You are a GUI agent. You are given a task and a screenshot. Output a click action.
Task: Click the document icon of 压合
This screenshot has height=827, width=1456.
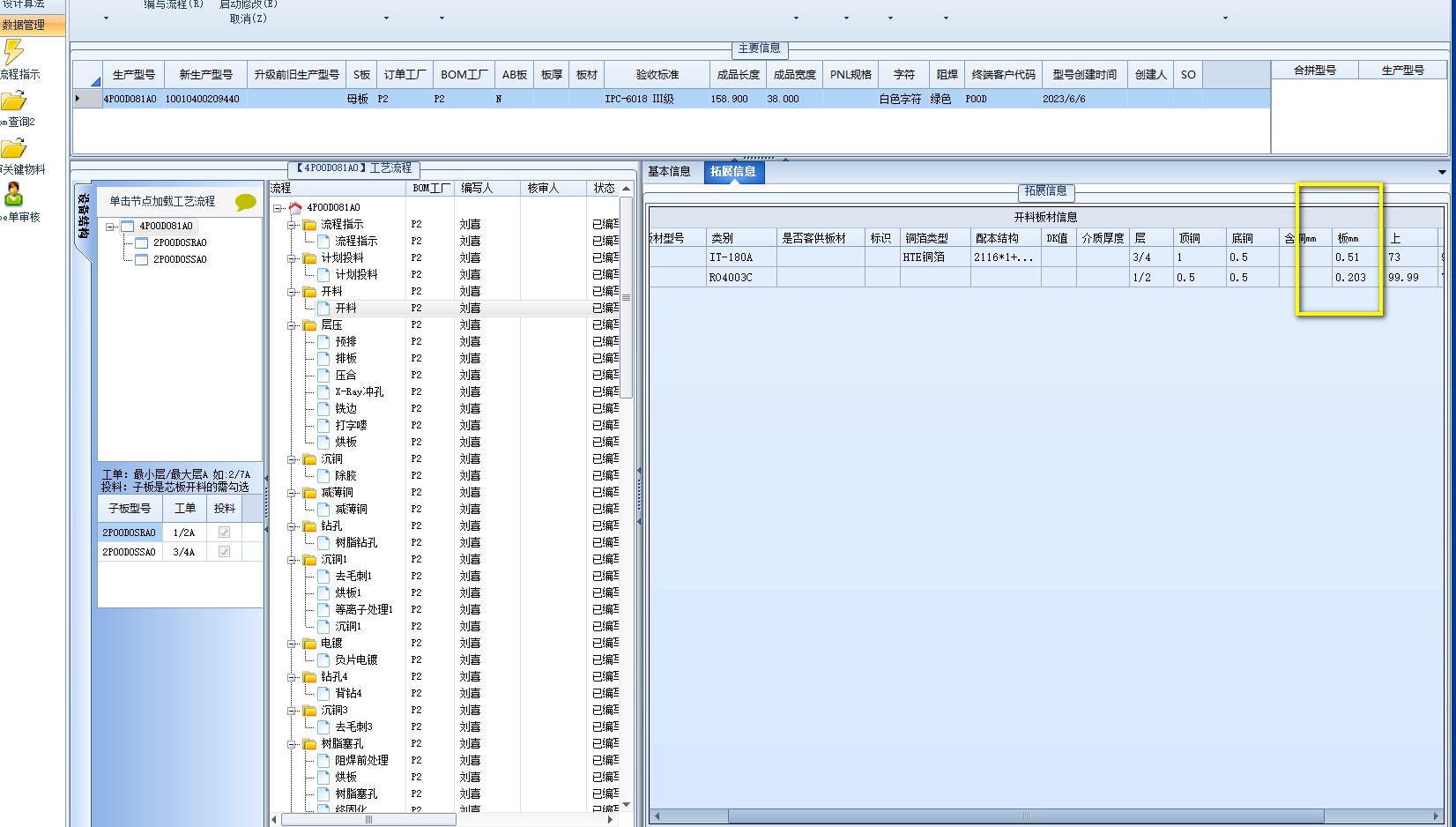[323, 375]
